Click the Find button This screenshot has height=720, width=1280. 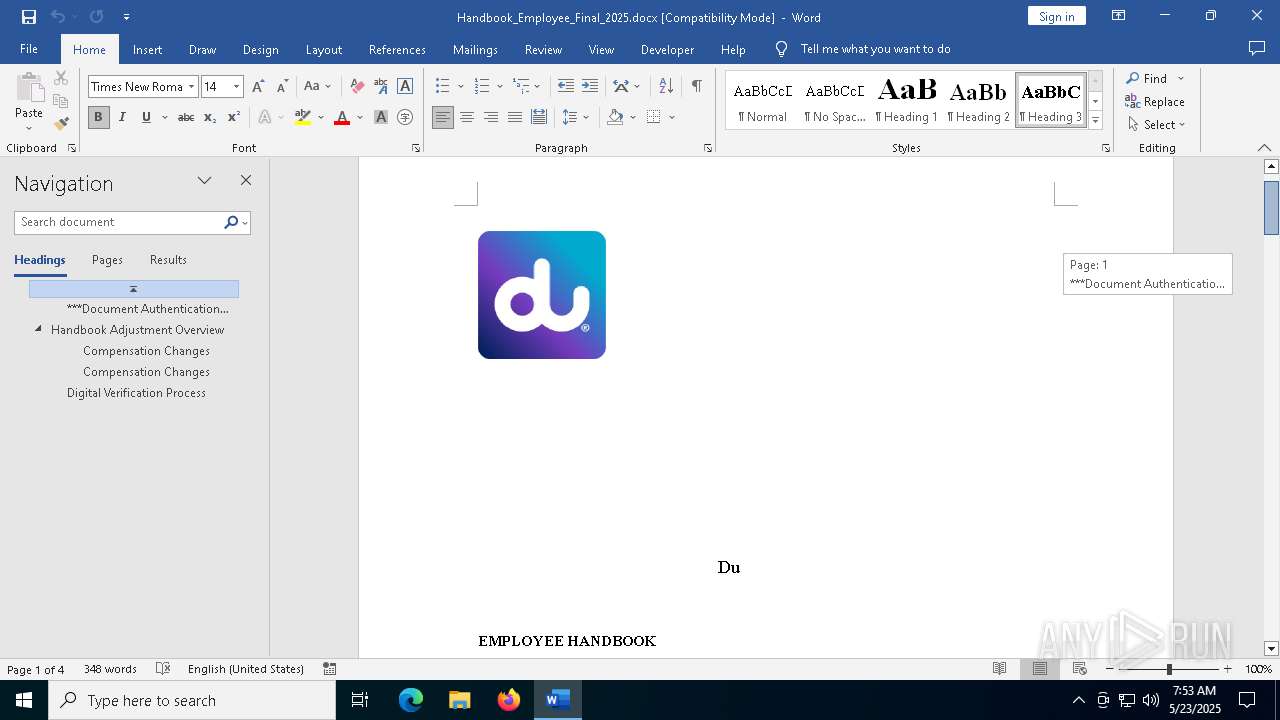click(x=1147, y=78)
